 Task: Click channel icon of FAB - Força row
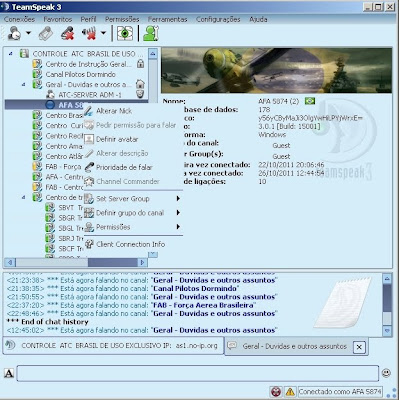click(x=37, y=166)
